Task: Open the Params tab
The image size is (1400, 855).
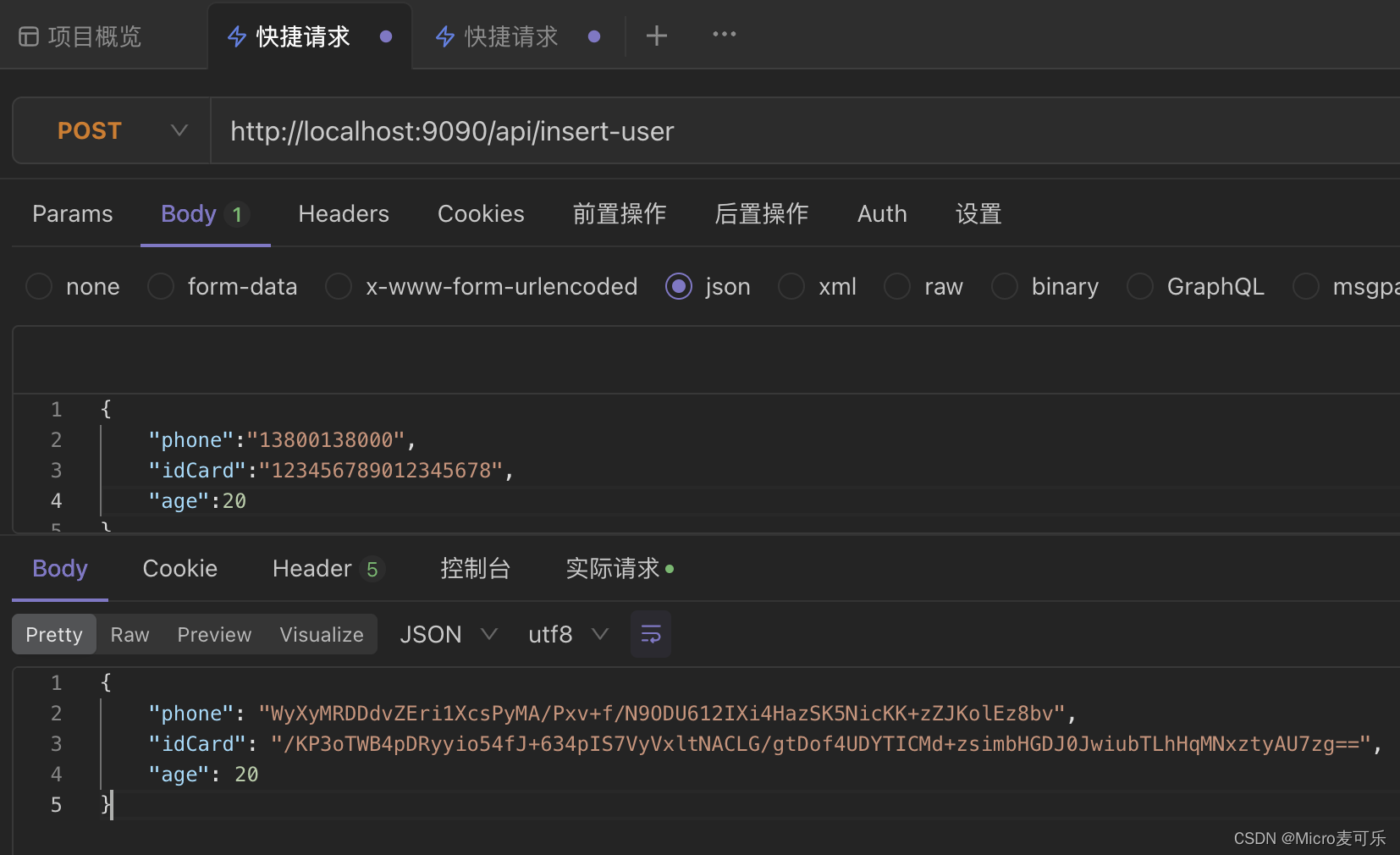Action: [x=73, y=214]
